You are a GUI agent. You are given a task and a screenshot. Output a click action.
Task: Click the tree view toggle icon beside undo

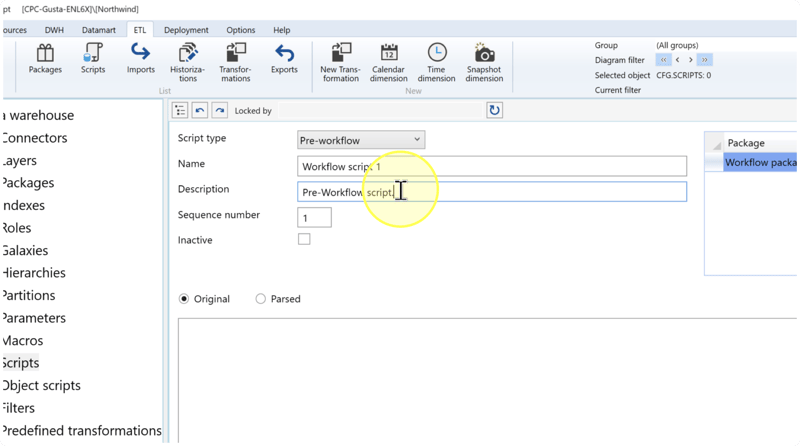[180, 110]
